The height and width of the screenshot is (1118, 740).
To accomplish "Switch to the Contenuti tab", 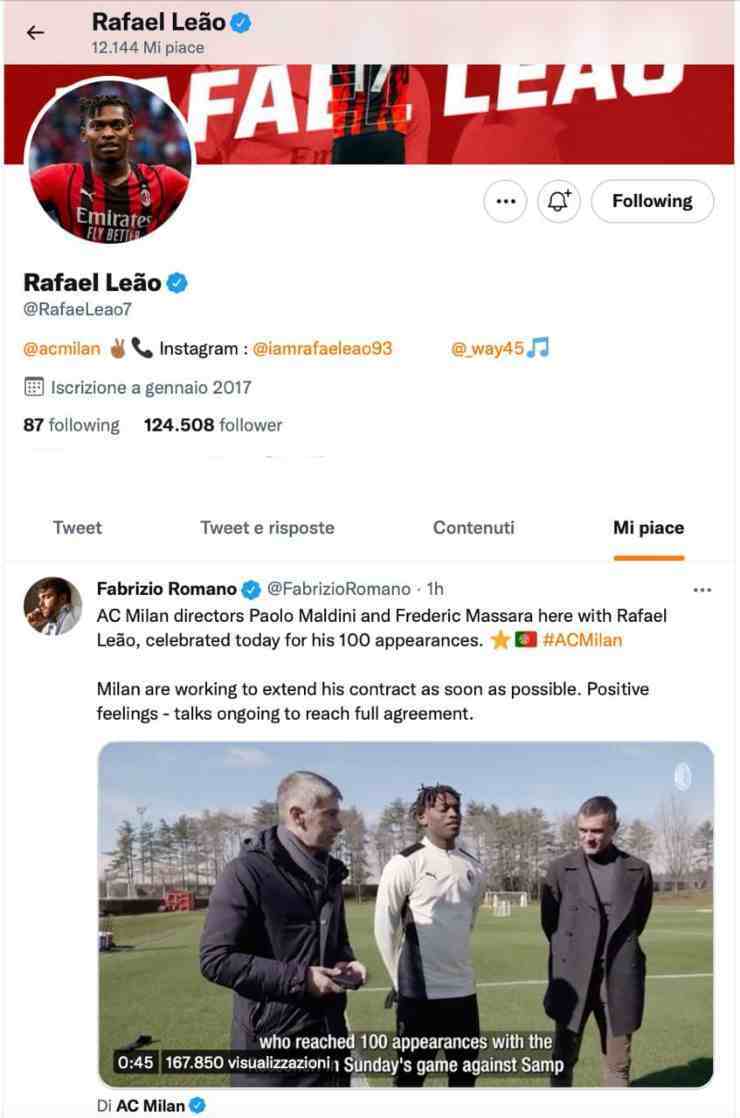I will [473, 527].
